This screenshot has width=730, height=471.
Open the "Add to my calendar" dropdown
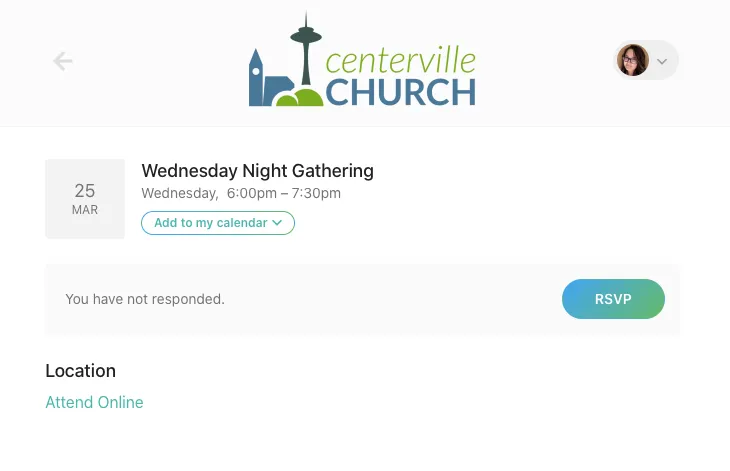tap(218, 223)
